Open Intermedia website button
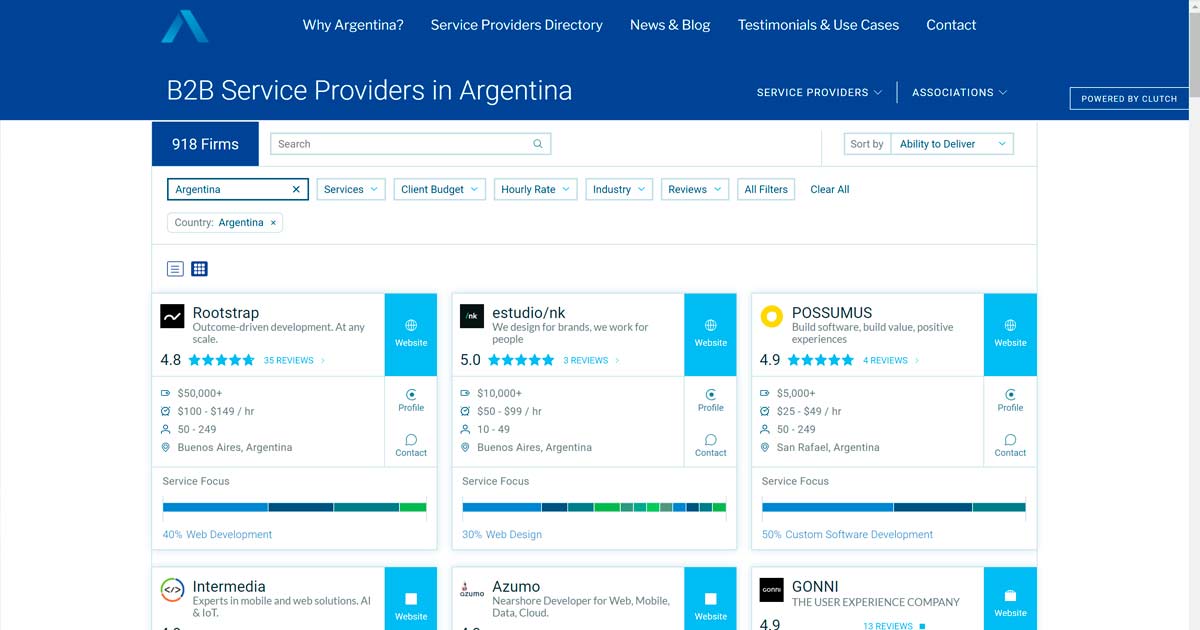The image size is (1200, 630). [411, 599]
